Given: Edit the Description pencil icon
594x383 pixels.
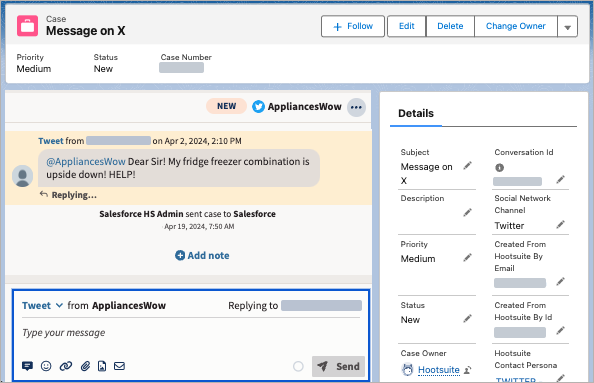Looking at the screenshot, I should tap(467, 213).
